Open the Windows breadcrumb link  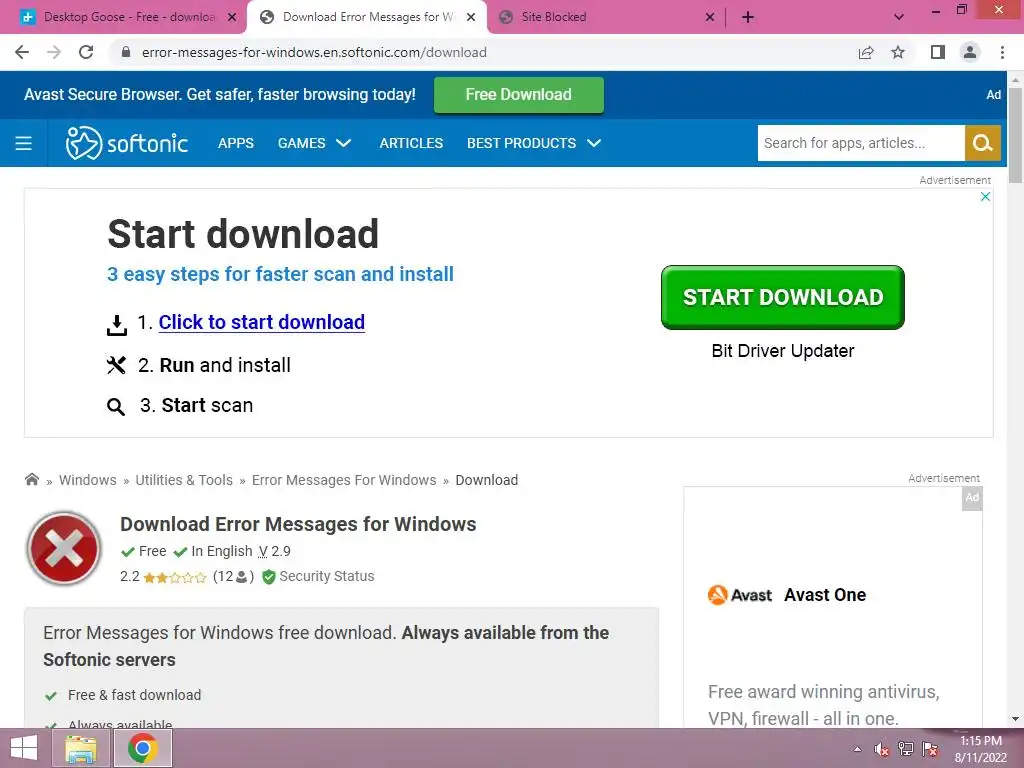[88, 480]
